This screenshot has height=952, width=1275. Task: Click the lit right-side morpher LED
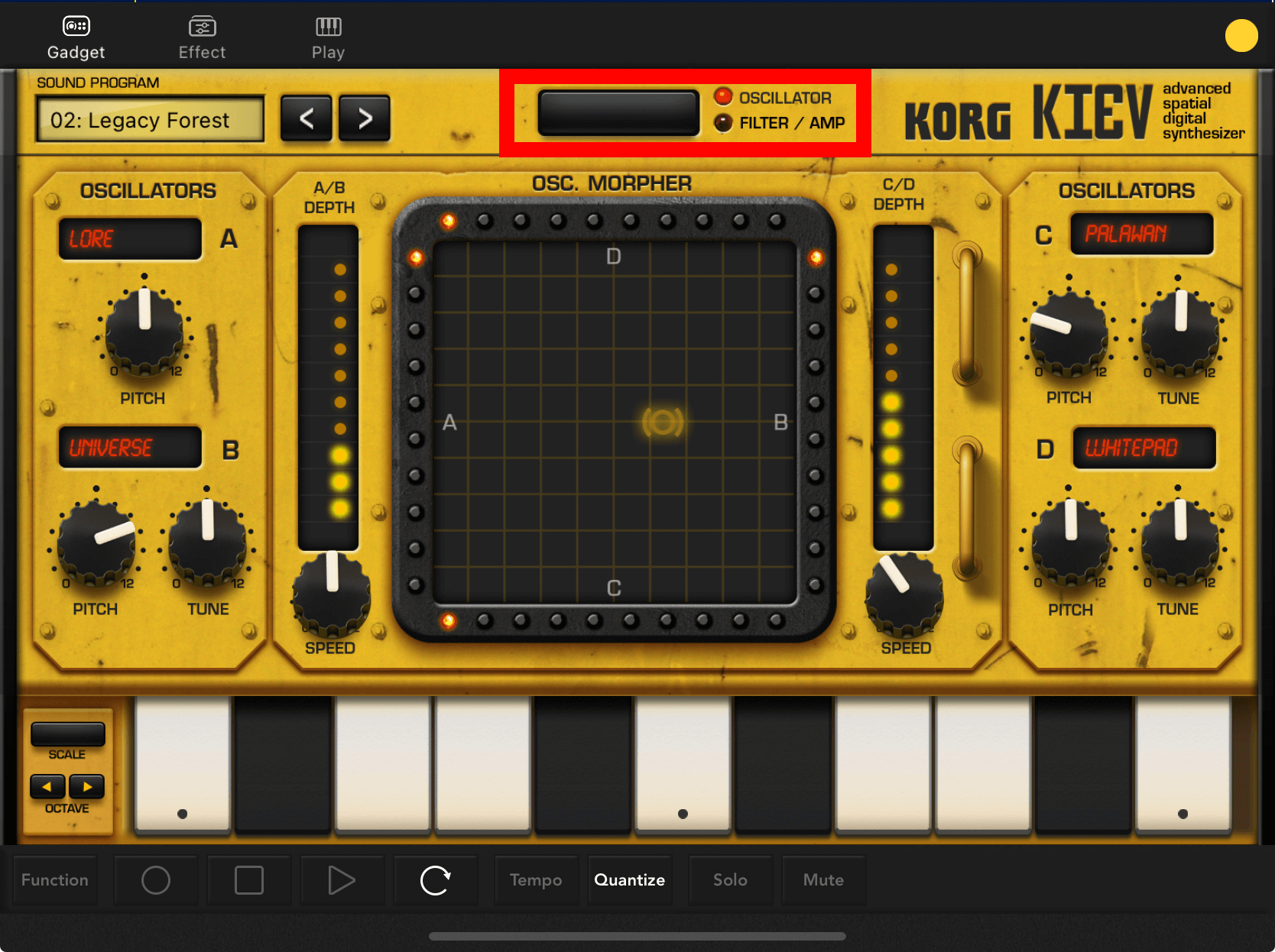[x=816, y=257]
